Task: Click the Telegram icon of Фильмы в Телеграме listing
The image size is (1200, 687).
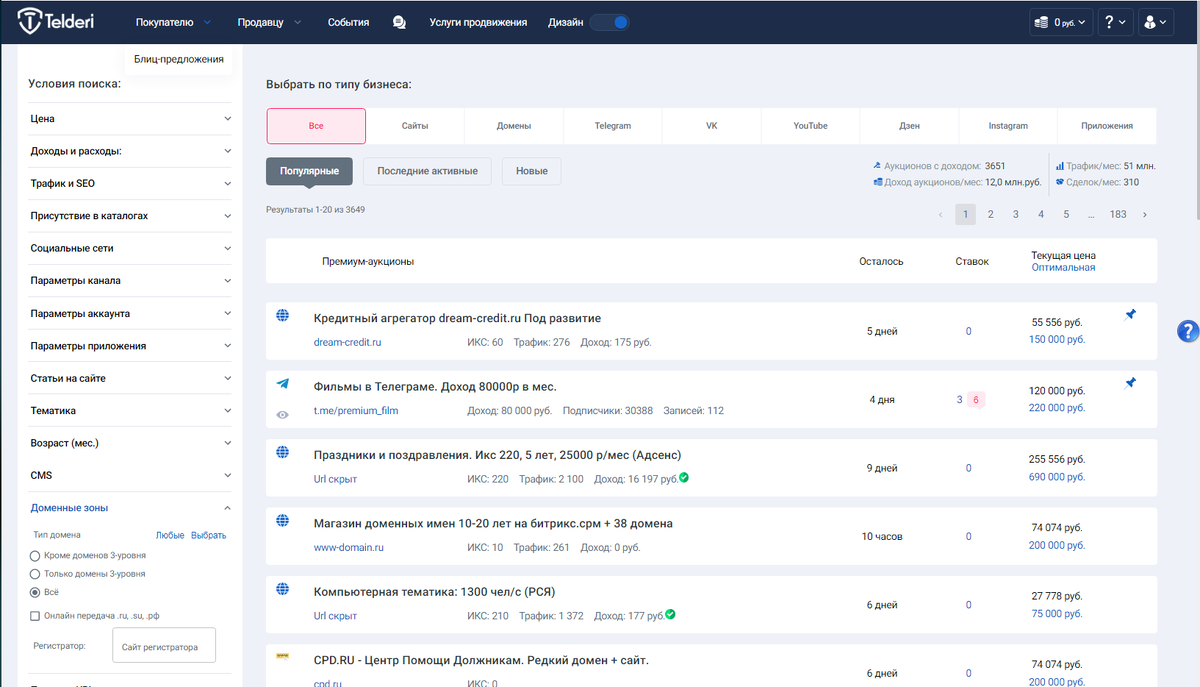Action: point(283,384)
